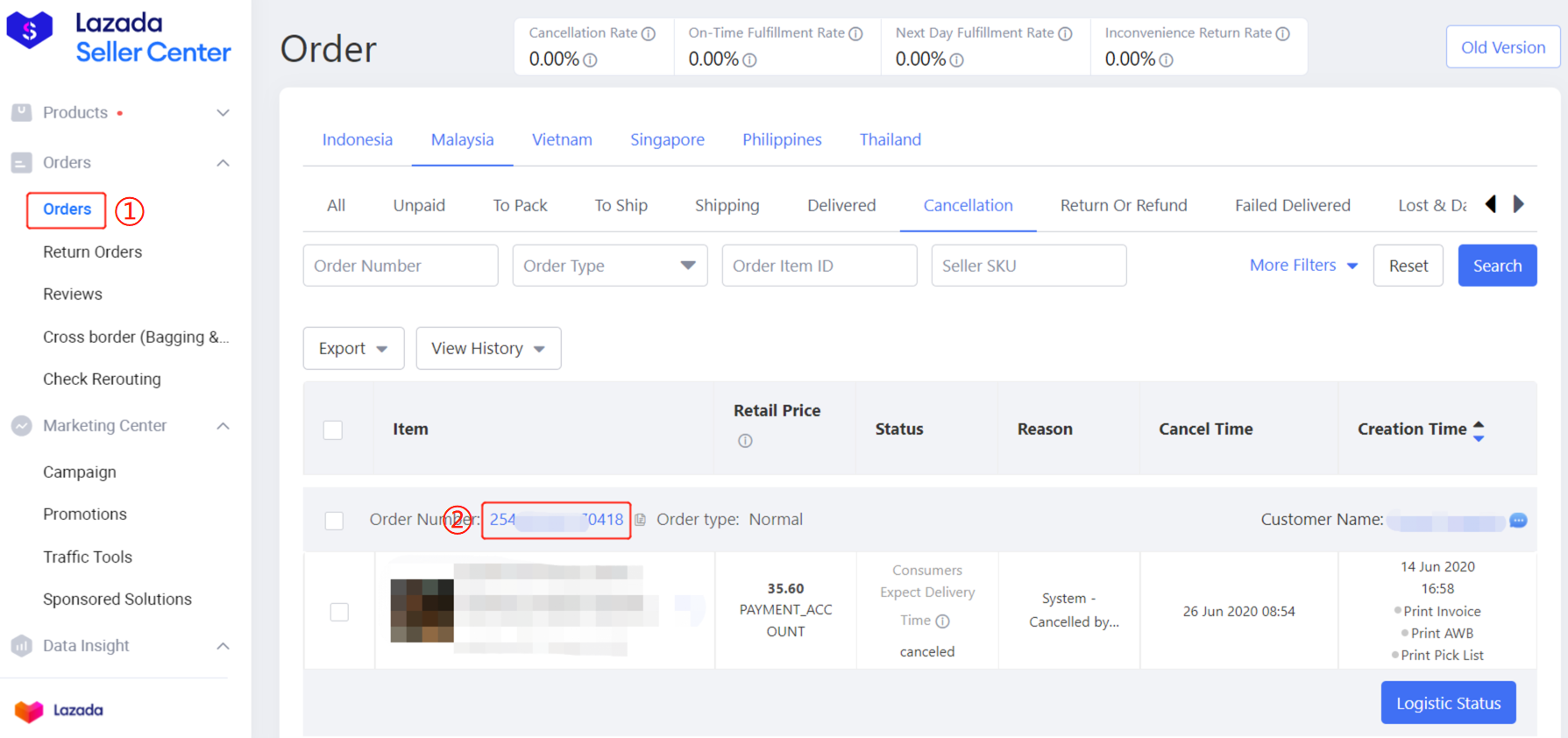Collapse the Marketing Center sidebar section
Viewport: 1568px width, 738px height.
(223, 426)
